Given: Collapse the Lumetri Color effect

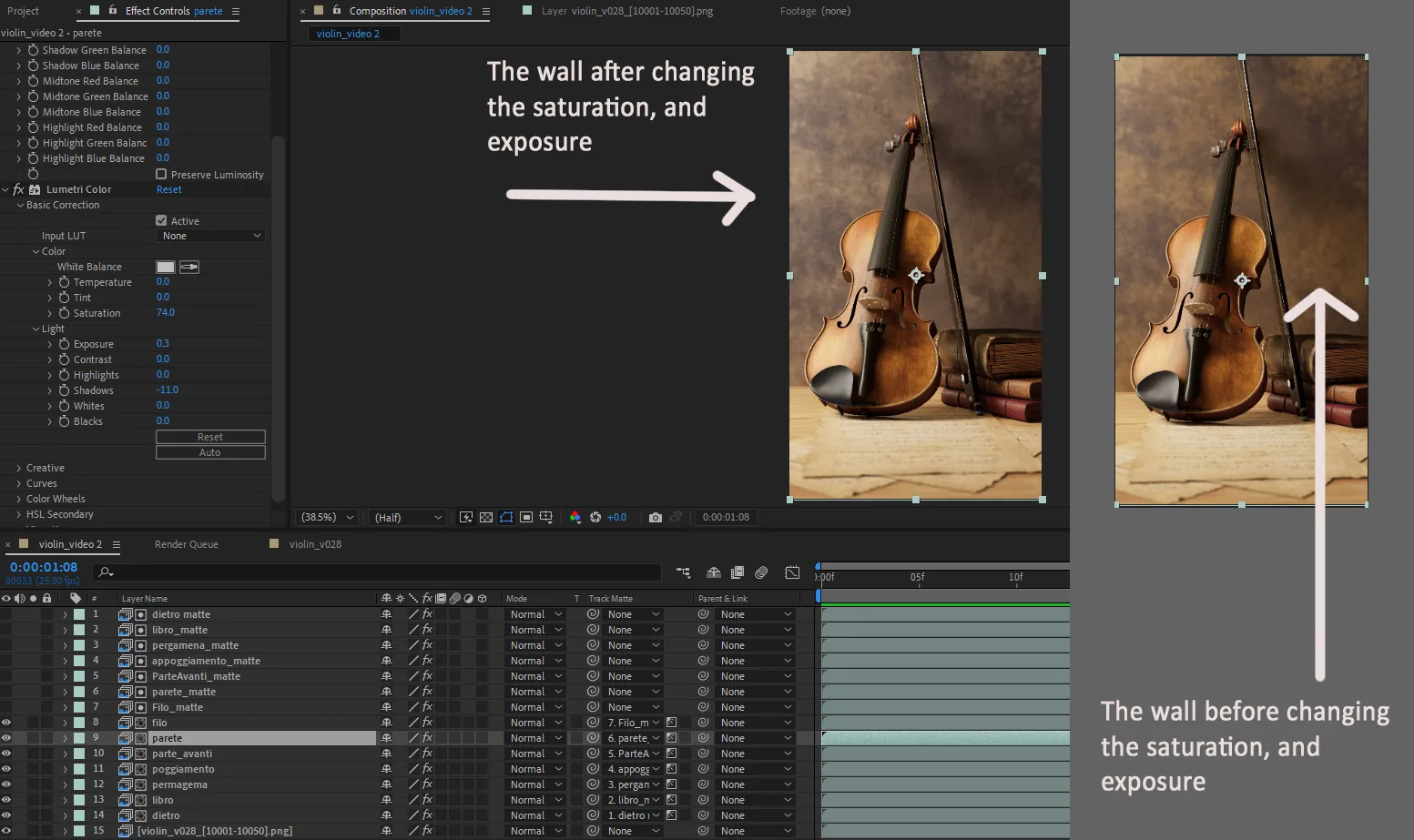Looking at the screenshot, I should [5, 189].
